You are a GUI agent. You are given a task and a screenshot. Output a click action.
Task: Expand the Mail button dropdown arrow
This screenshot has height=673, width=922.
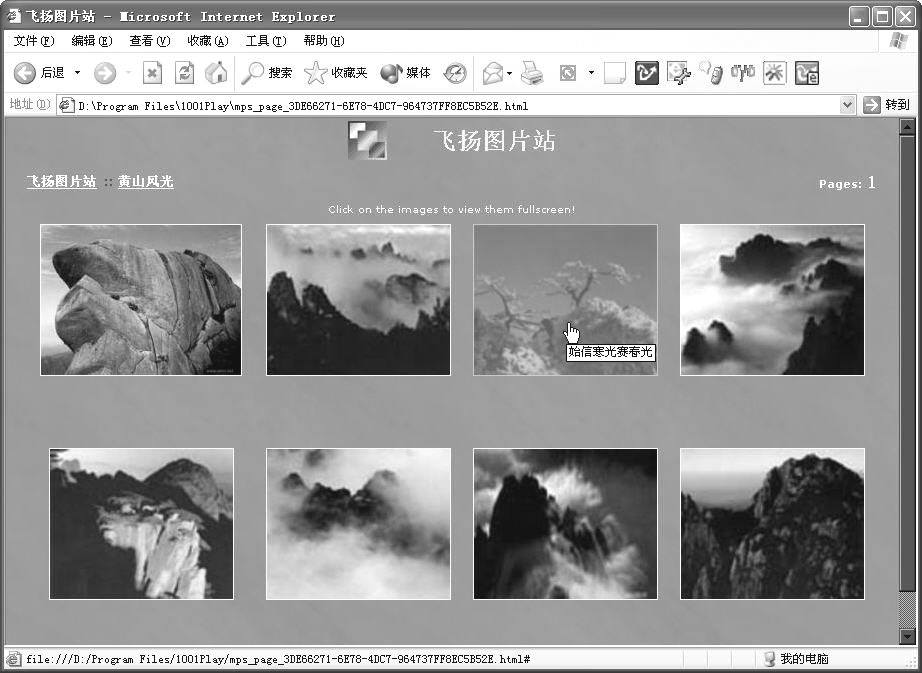click(x=509, y=73)
